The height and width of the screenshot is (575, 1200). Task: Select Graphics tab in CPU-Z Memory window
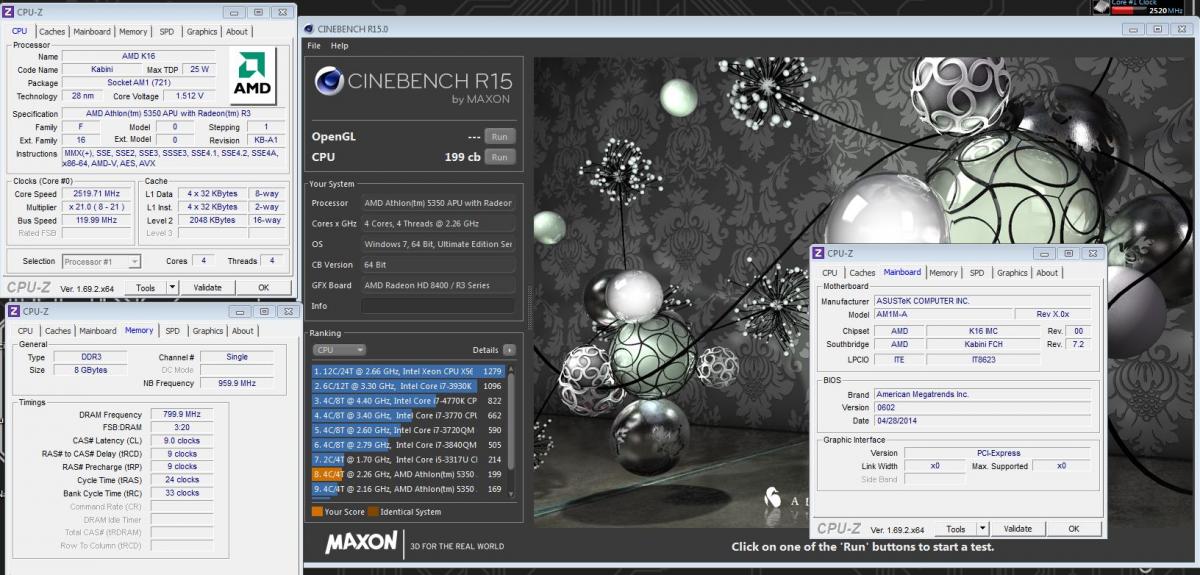[208, 331]
